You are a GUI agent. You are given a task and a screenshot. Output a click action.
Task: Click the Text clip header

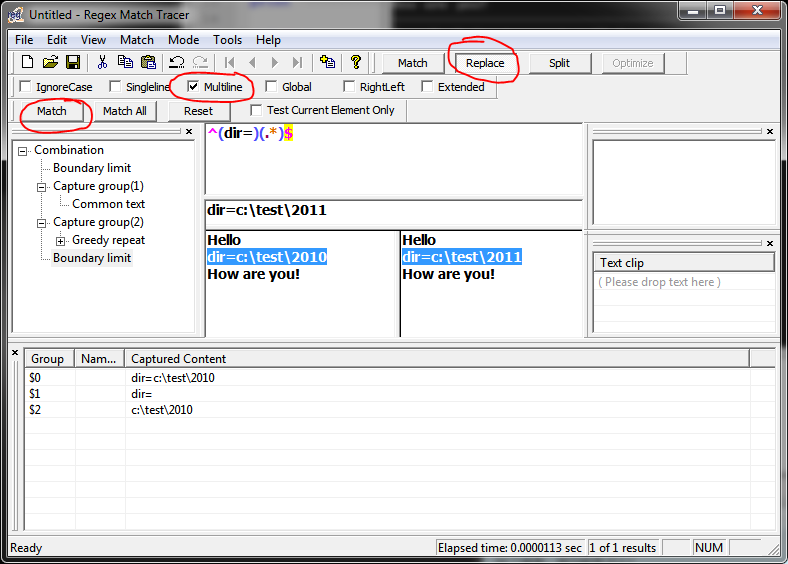tap(684, 263)
